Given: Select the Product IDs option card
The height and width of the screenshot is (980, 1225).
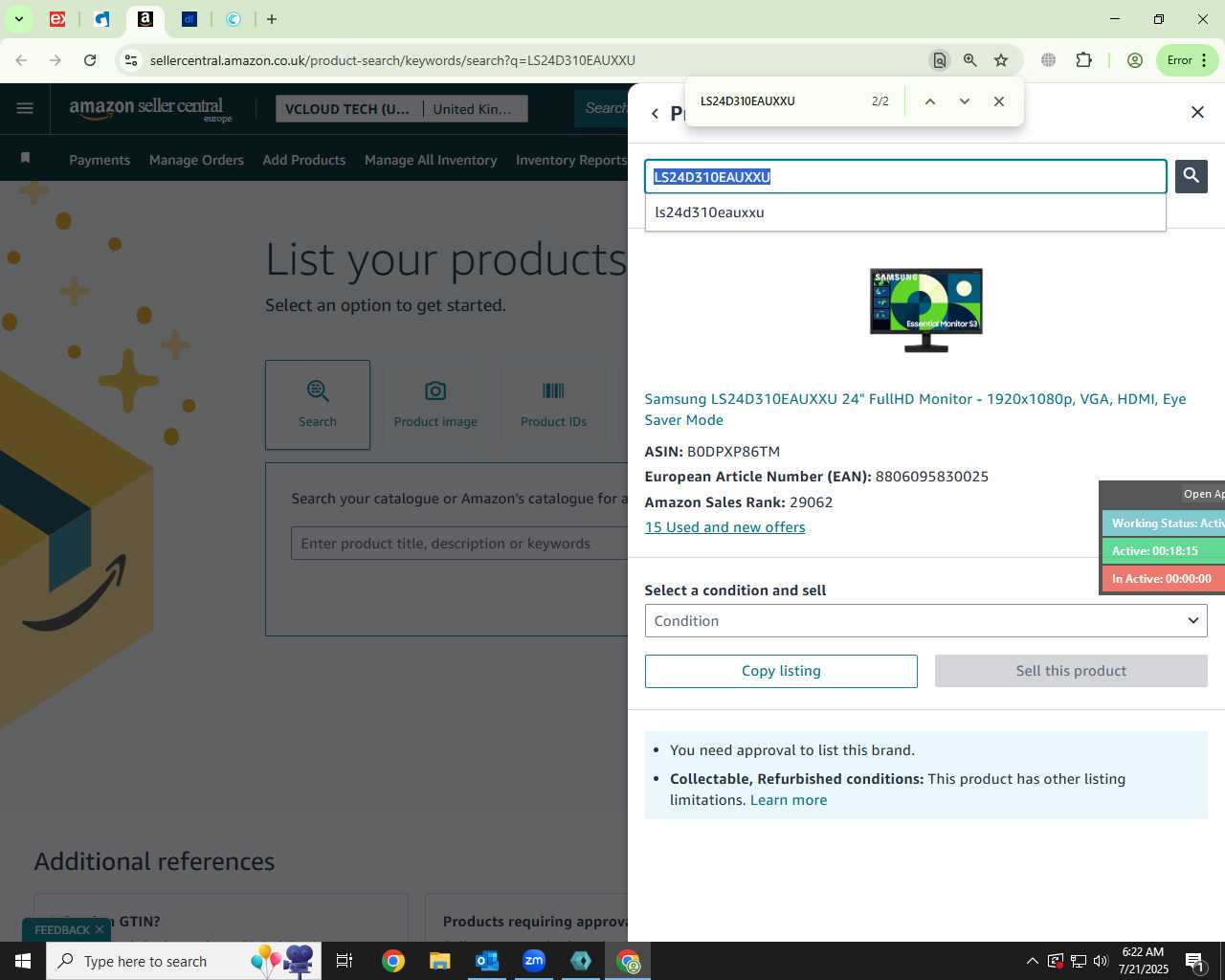Looking at the screenshot, I should click(553, 405).
